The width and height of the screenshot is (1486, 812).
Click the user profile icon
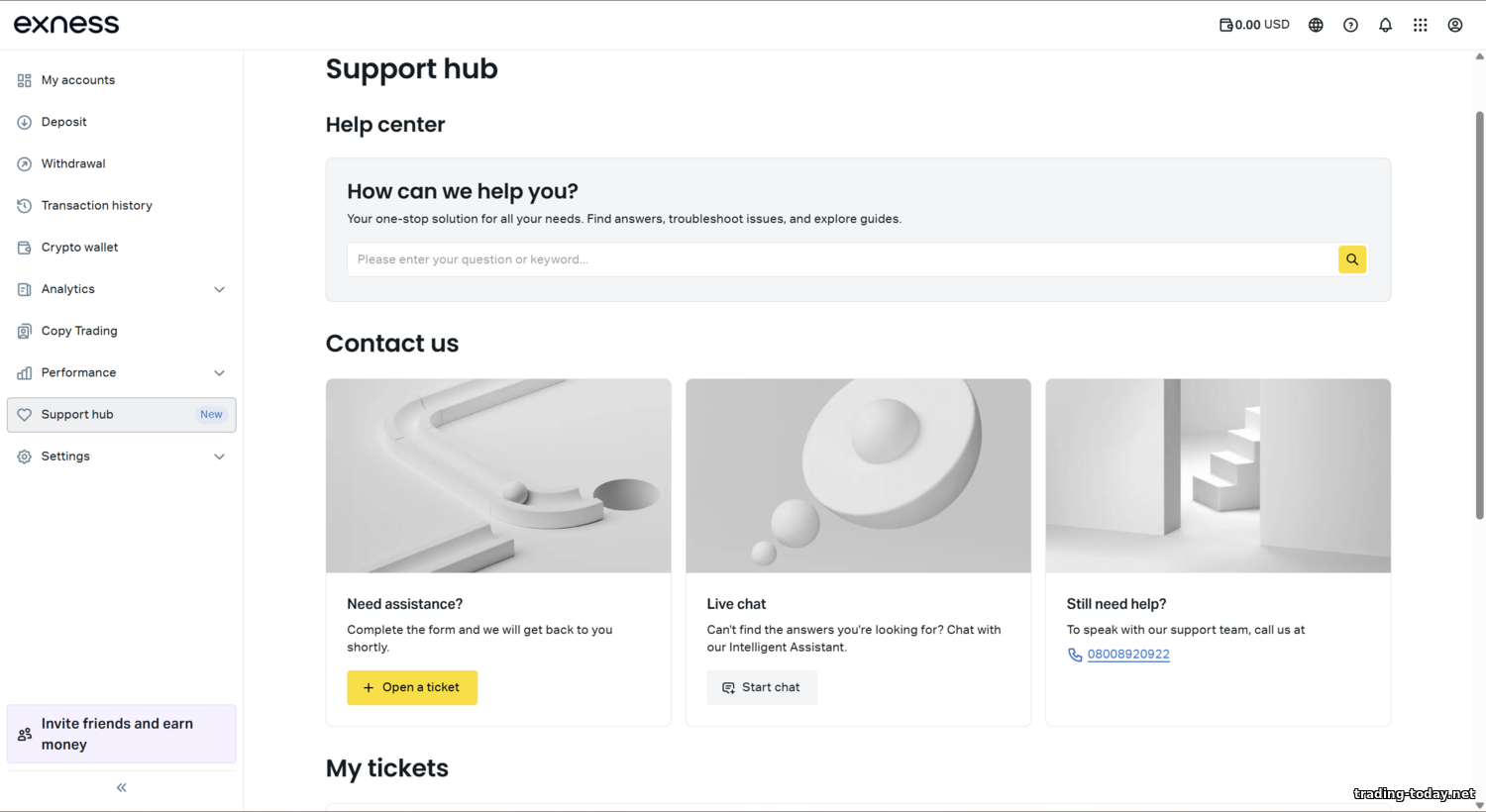point(1454,25)
